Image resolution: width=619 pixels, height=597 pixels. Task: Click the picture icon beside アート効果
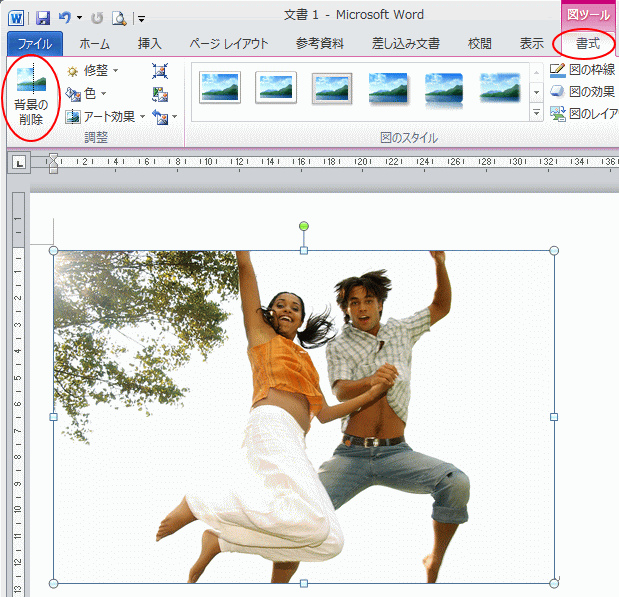coord(73,117)
